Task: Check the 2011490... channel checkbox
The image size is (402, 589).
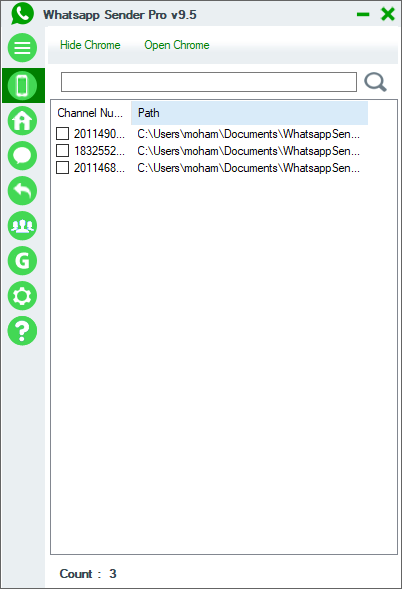Action: point(62,133)
